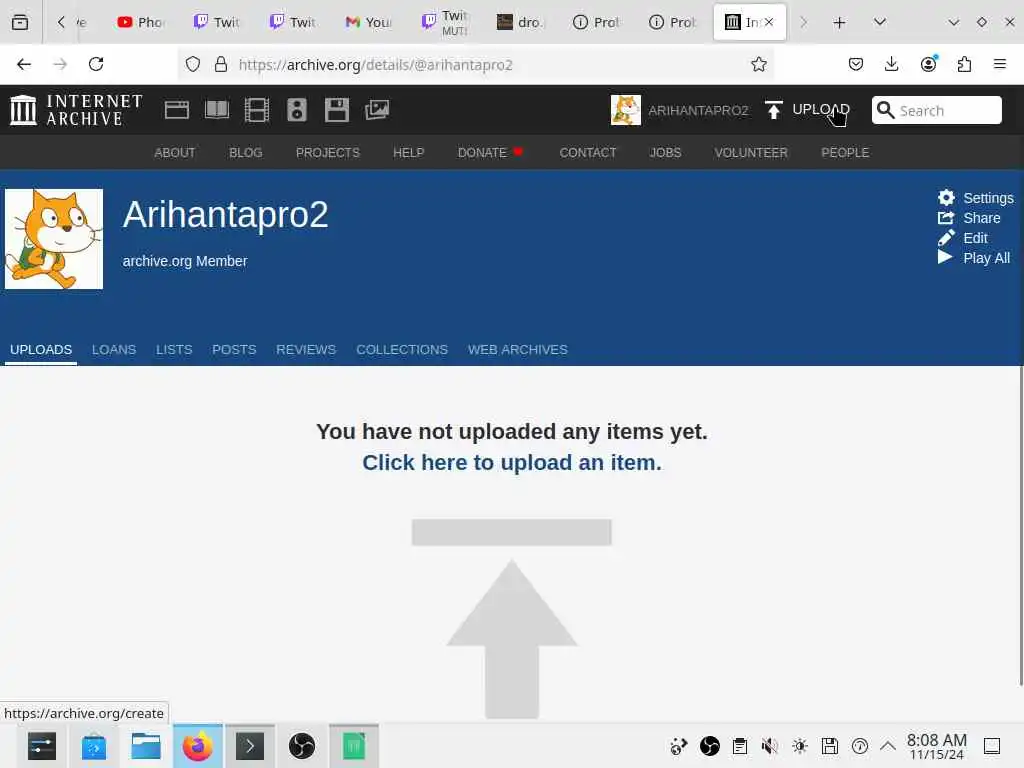Open OBS Studio from the taskbar
Viewport: 1024px width, 768px height.
pos(302,746)
